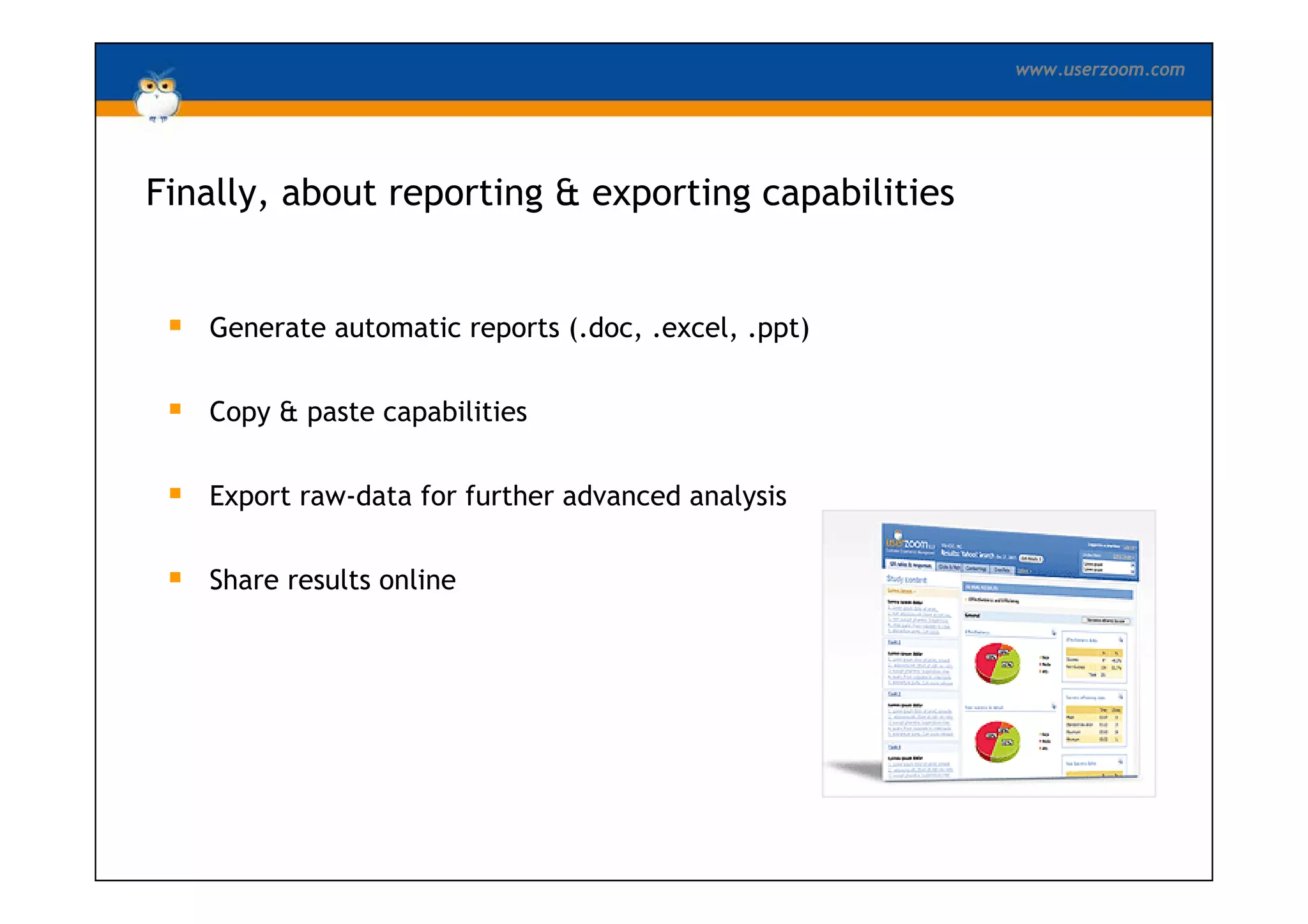The height and width of the screenshot is (924, 1308).
Task: Click the Share results online bullet text
Action: point(332,580)
